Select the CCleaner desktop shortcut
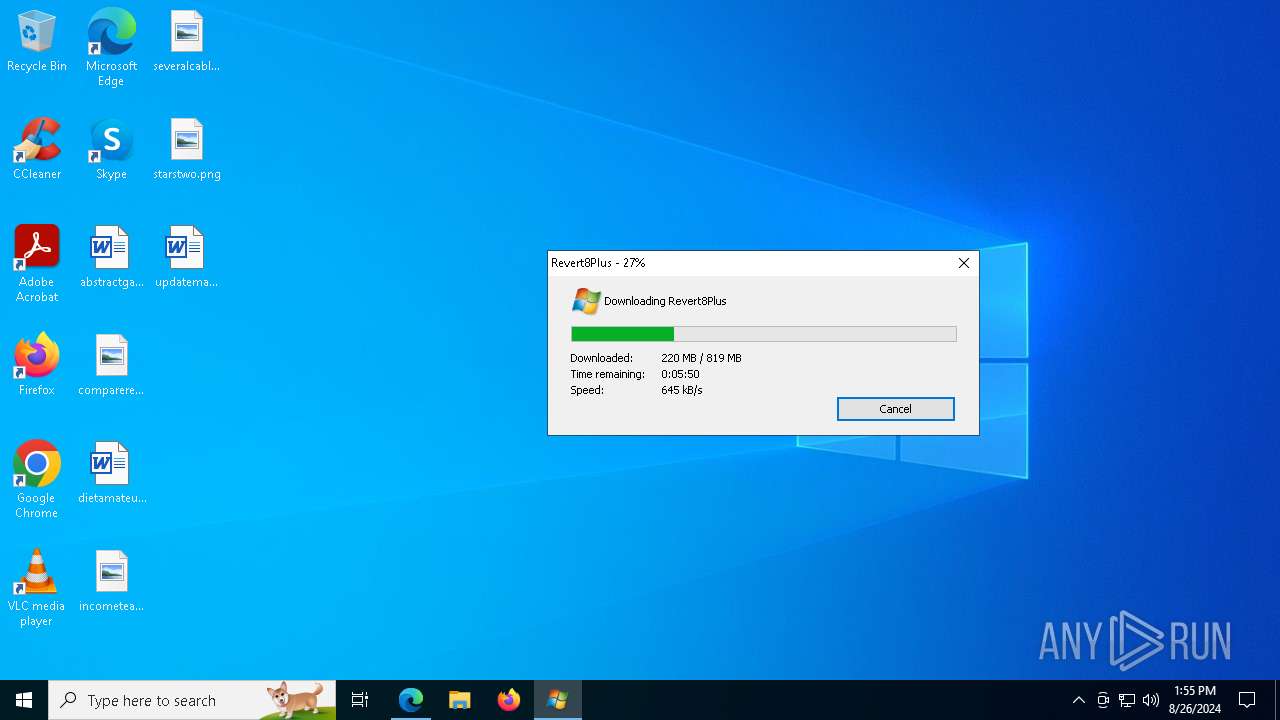Screen dimensions: 1280x720 click(x=37, y=150)
